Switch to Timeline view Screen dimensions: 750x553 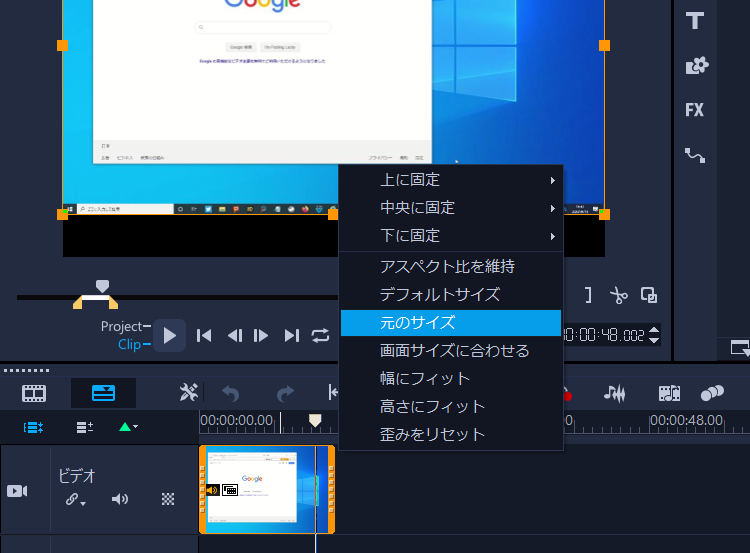(x=103, y=393)
